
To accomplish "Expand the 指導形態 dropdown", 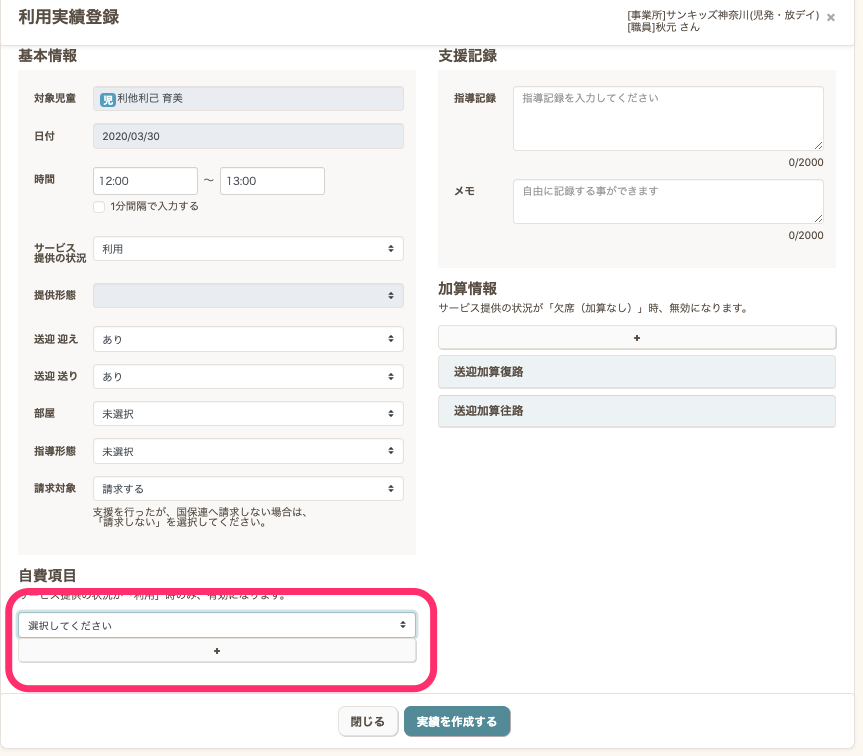I will click(x=248, y=451).
